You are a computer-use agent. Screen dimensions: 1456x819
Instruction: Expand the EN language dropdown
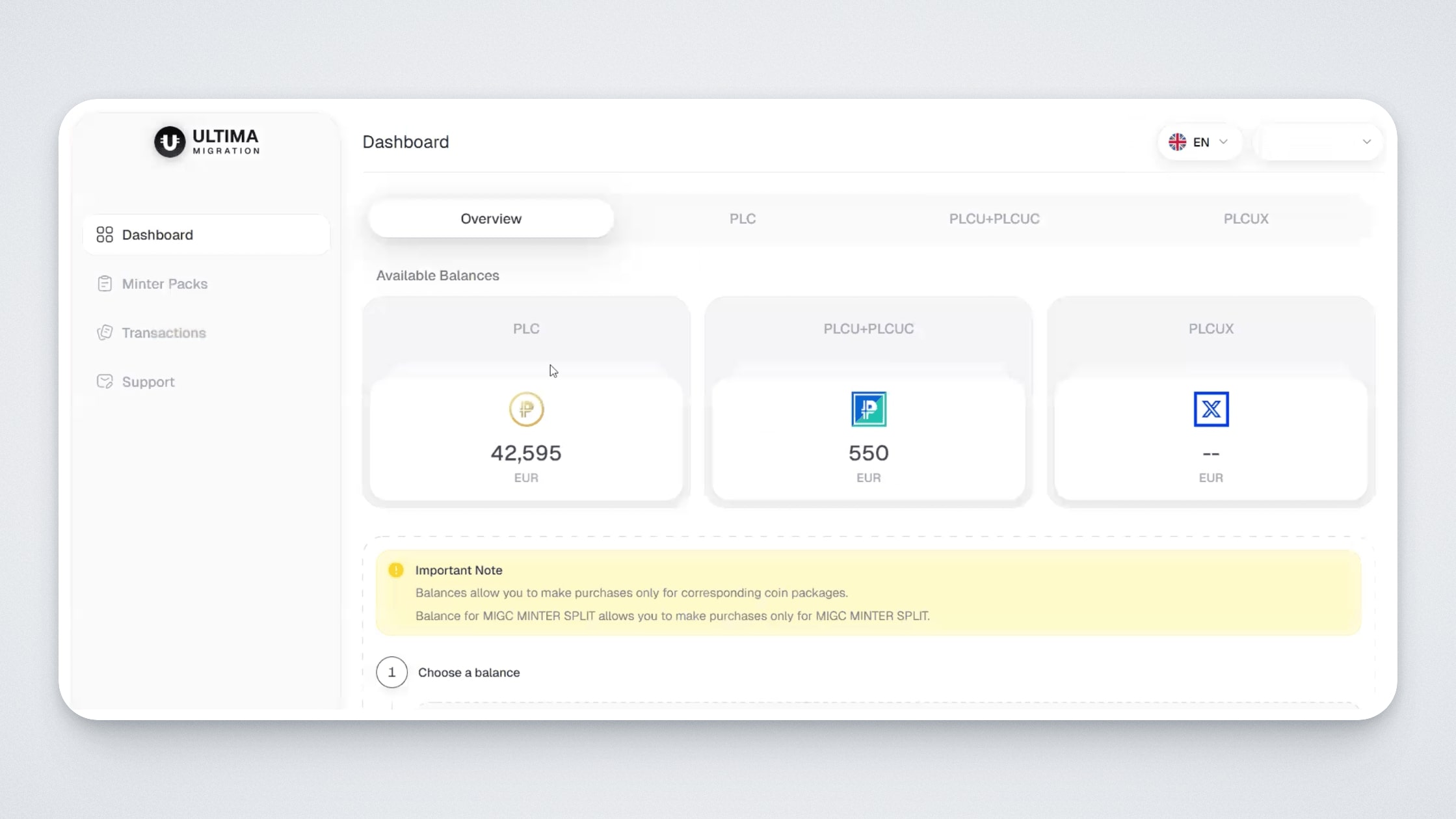click(x=1223, y=142)
